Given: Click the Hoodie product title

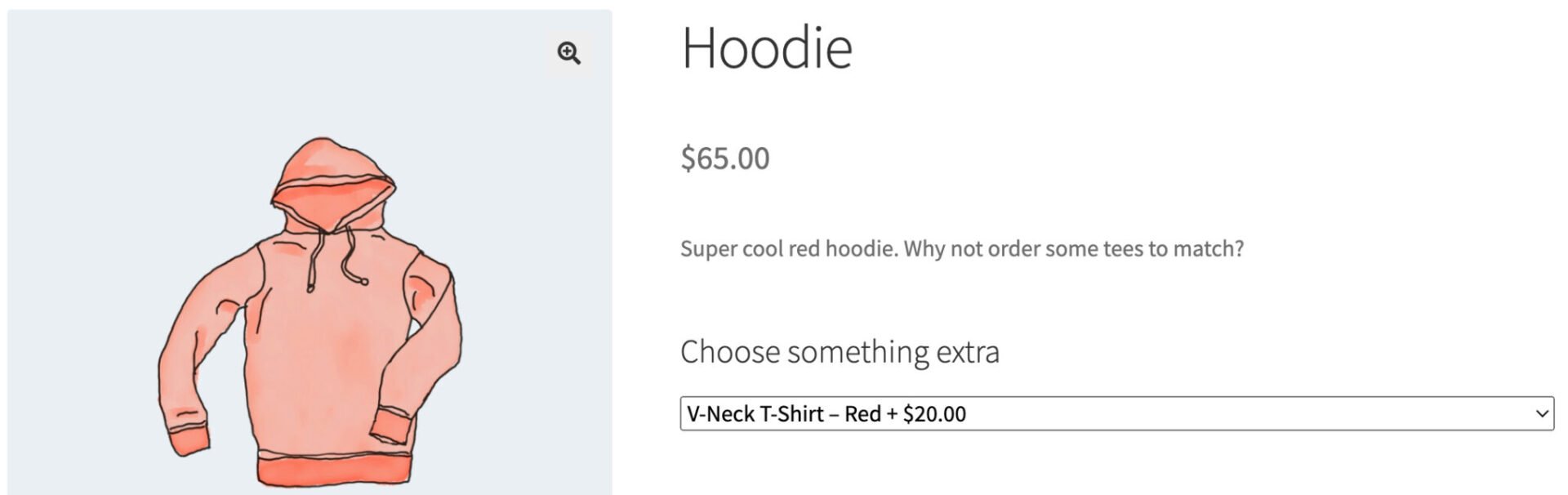Looking at the screenshot, I should point(767,47).
